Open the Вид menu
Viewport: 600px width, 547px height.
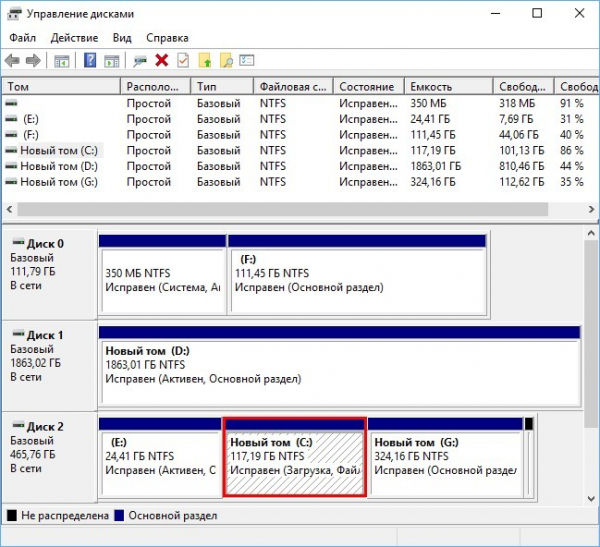click(122, 38)
